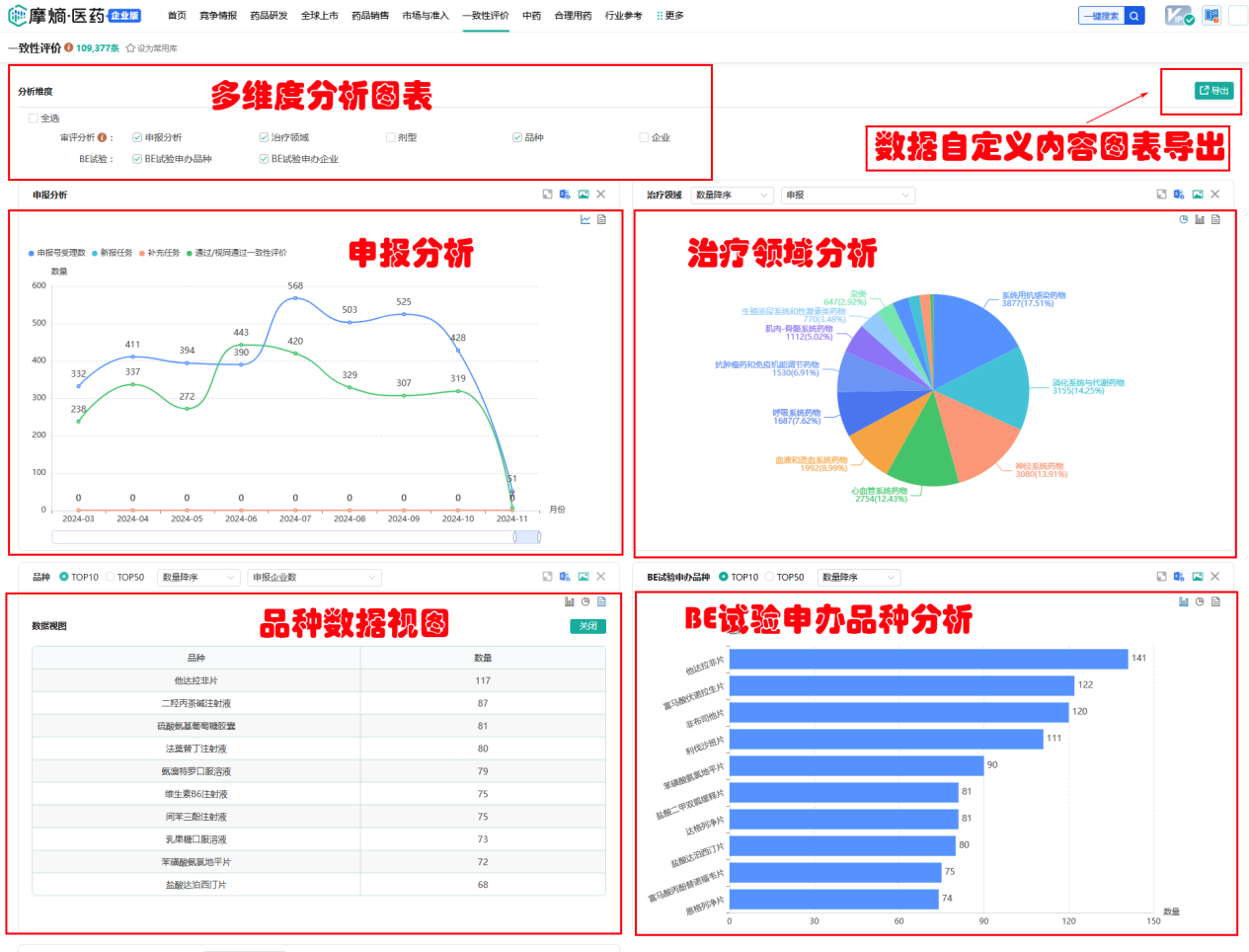Select TOP50 in BE试验申办品种 panel
Viewport: 1249px width, 952px height.
[785, 578]
